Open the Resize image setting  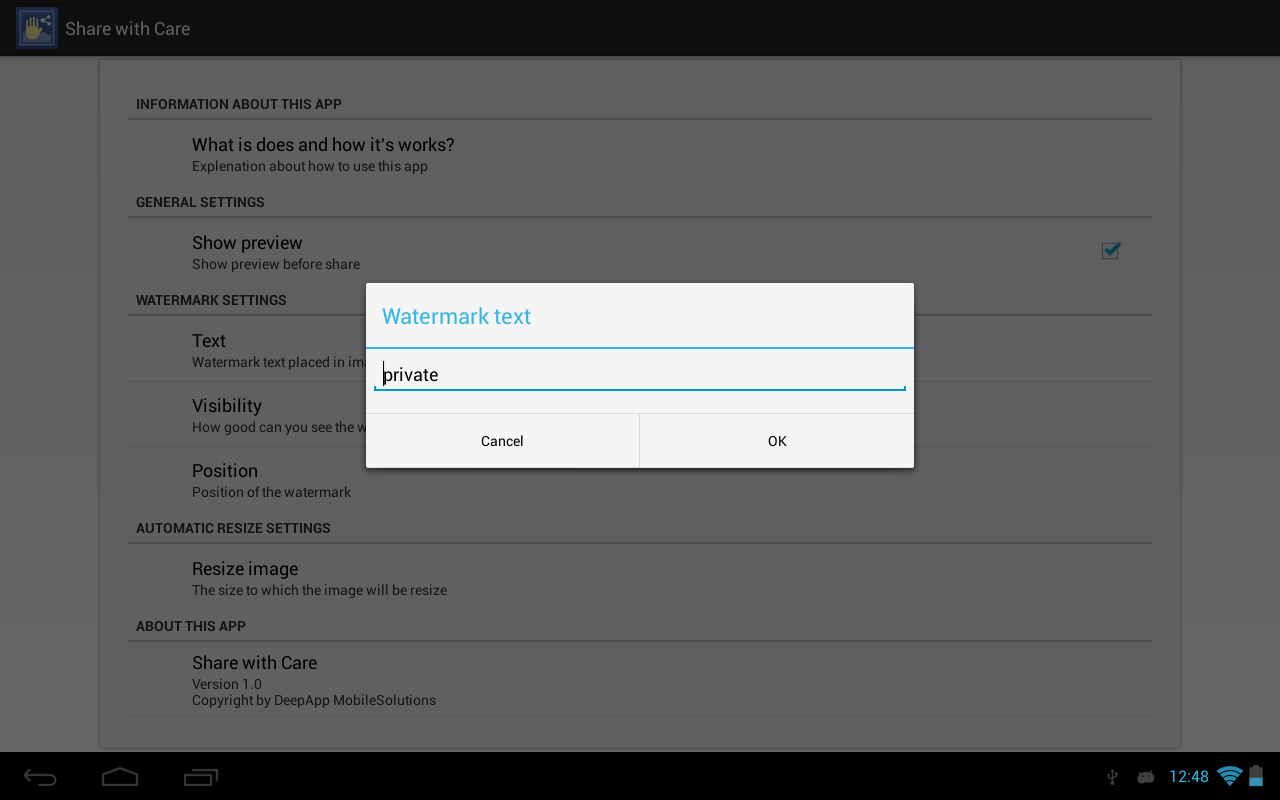640,577
